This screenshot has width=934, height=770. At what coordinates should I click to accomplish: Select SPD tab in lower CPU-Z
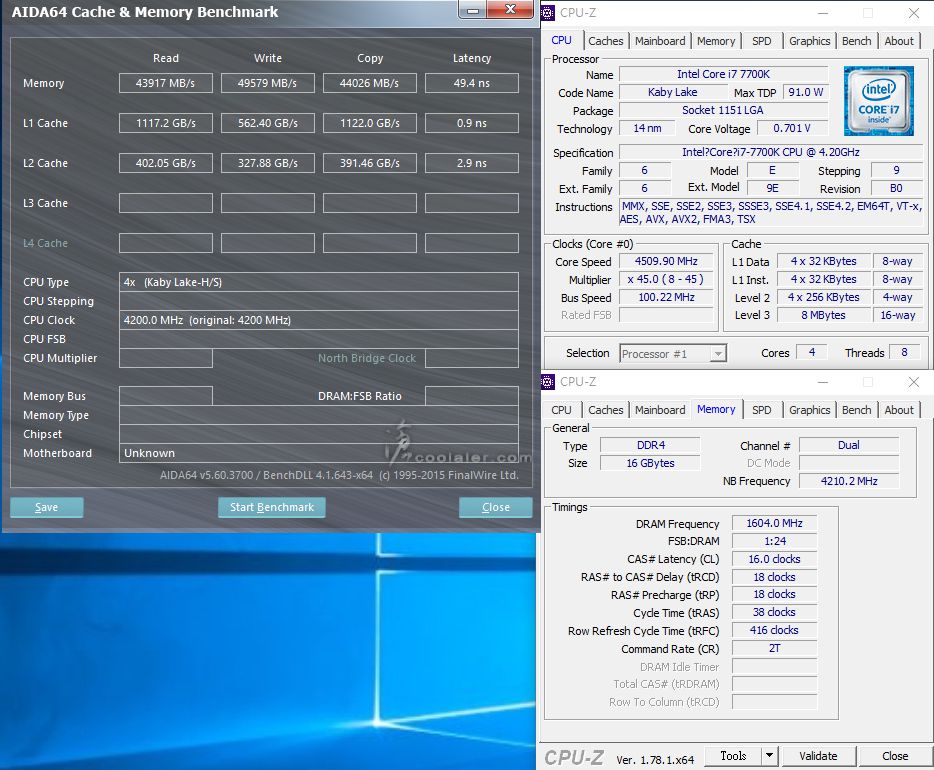(761, 410)
